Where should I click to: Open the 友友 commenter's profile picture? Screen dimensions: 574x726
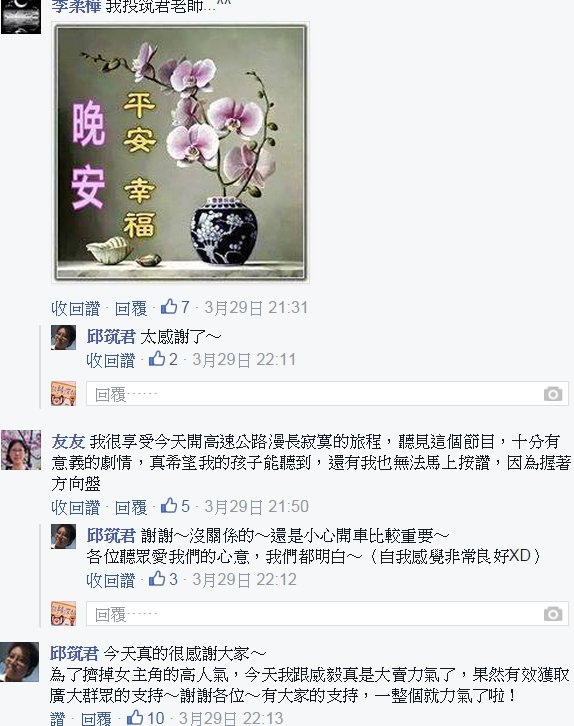[x=20, y=450]
